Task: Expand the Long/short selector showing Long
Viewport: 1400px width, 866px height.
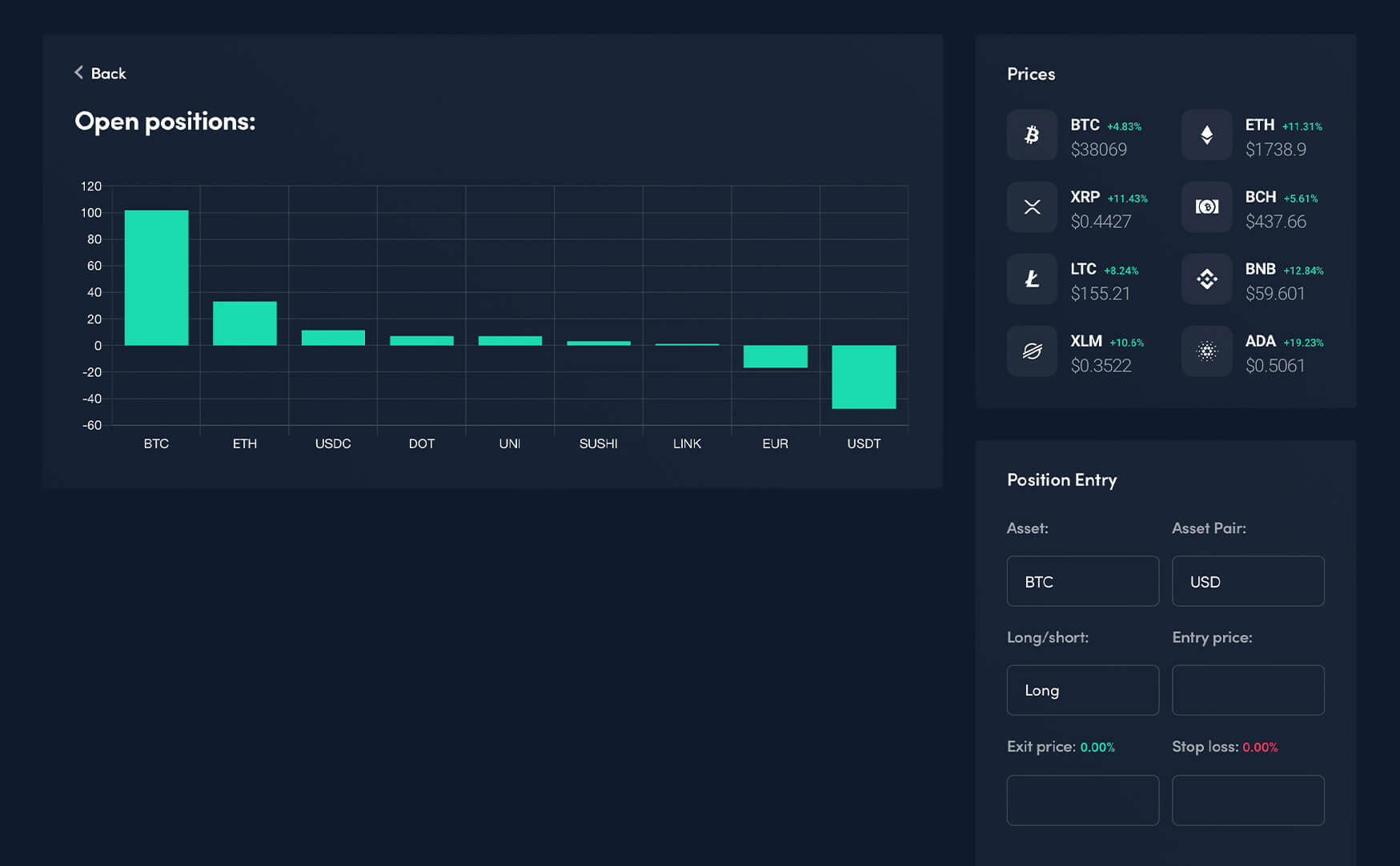Action: [x=1082, y=690]
